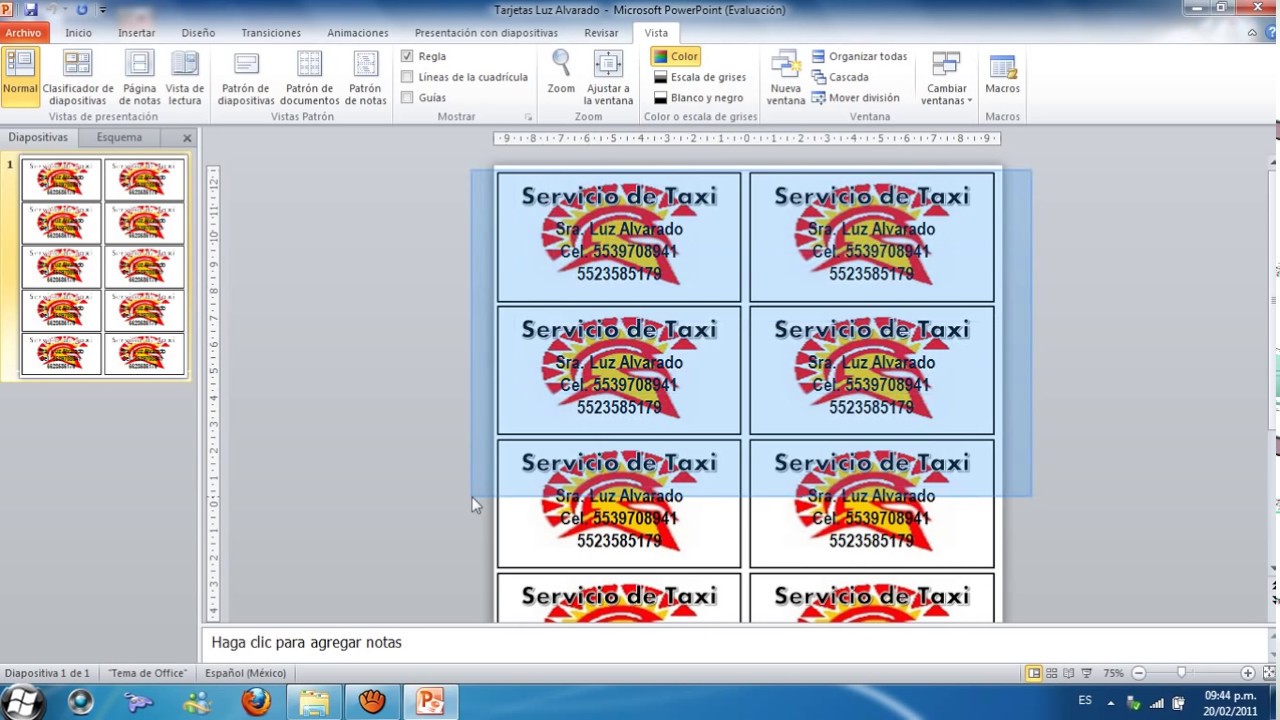Screen dimensions: 1280x720
Task: Open the Archivo tab
Action: [23, 33]
